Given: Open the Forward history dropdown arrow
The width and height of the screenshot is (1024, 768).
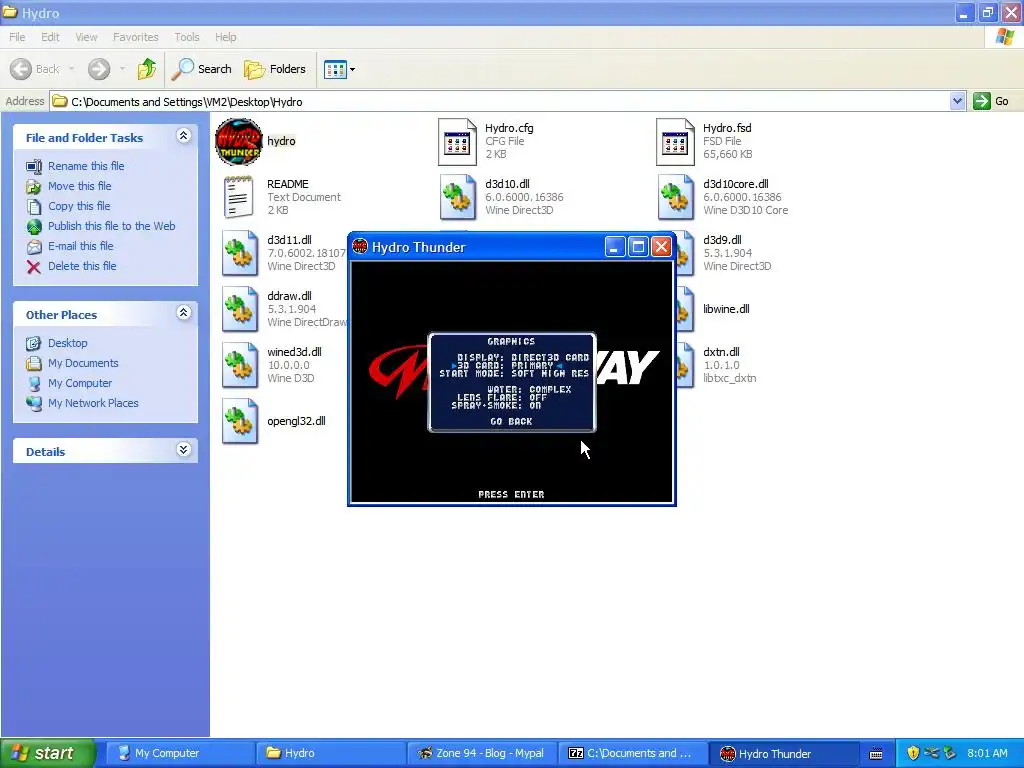Looking at the screenshot, I should (x=122, y=69).
